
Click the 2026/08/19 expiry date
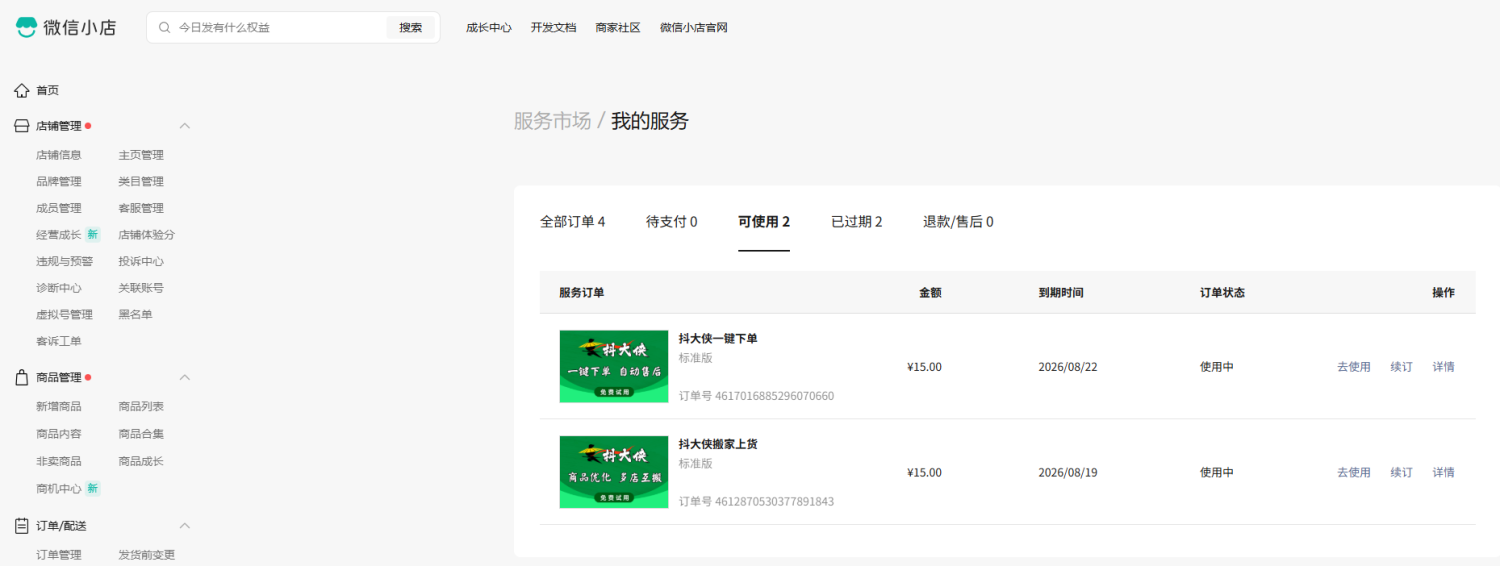click(1068, 473)
